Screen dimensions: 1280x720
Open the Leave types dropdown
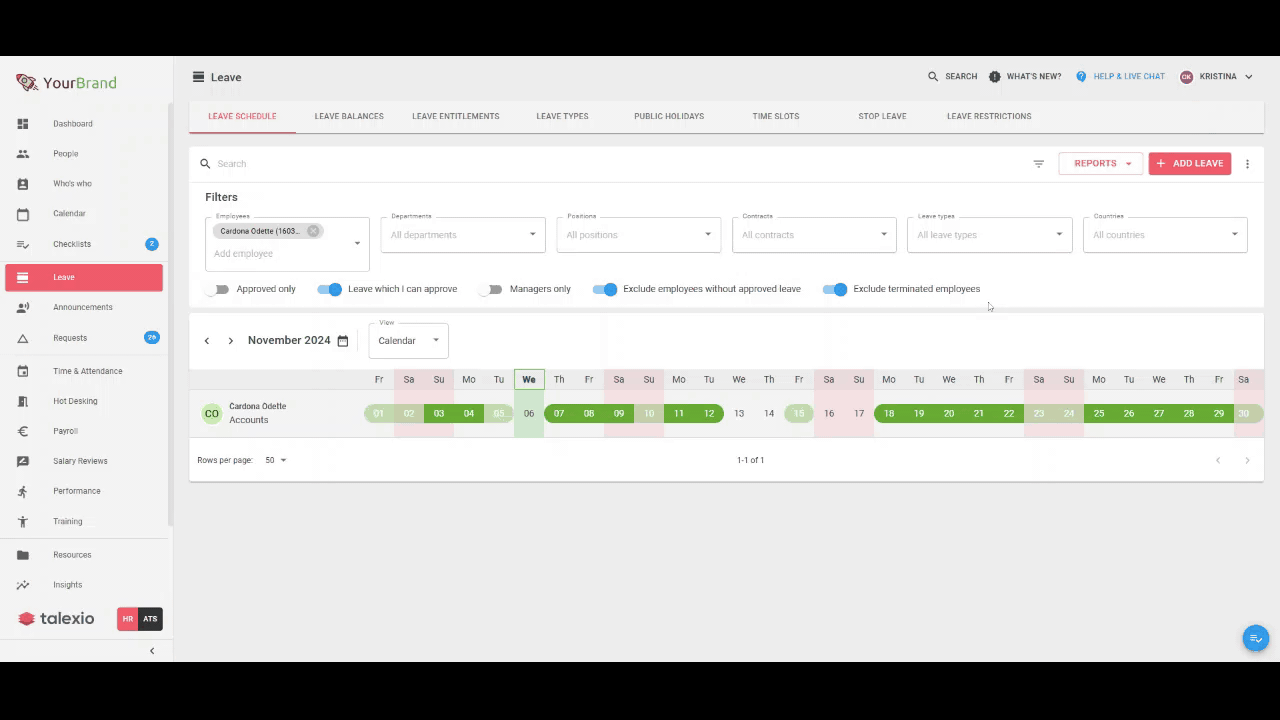(989, 235)
